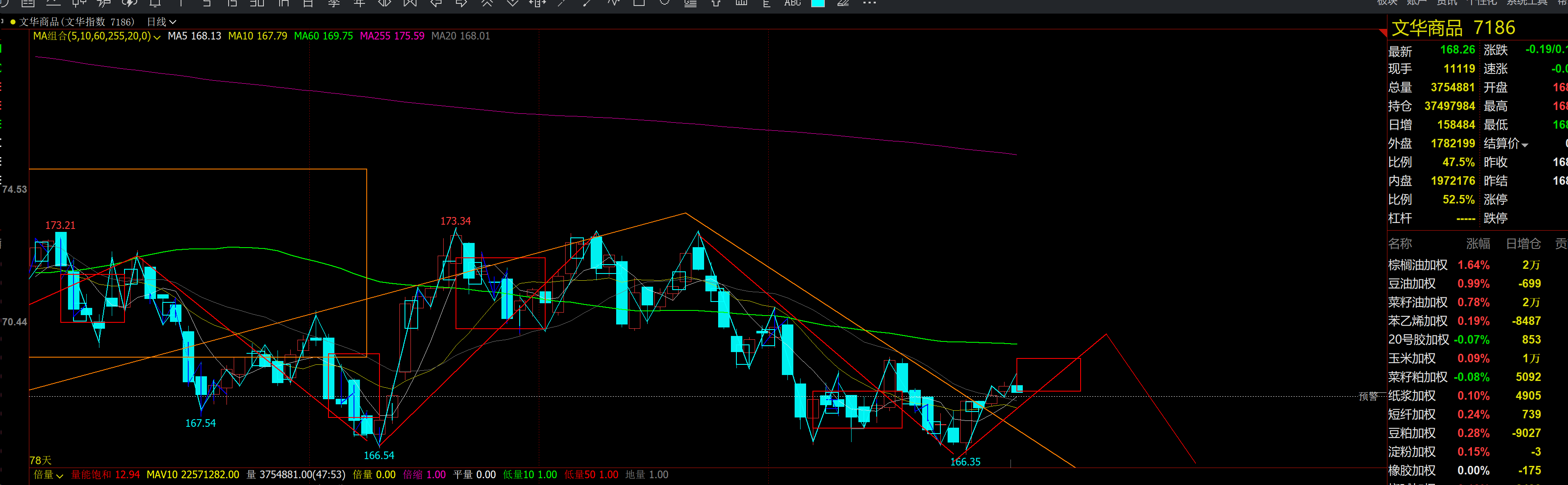Expand the 结算价 dropdown arrow
The image size is (1568, 485).
pos(1525,145)
